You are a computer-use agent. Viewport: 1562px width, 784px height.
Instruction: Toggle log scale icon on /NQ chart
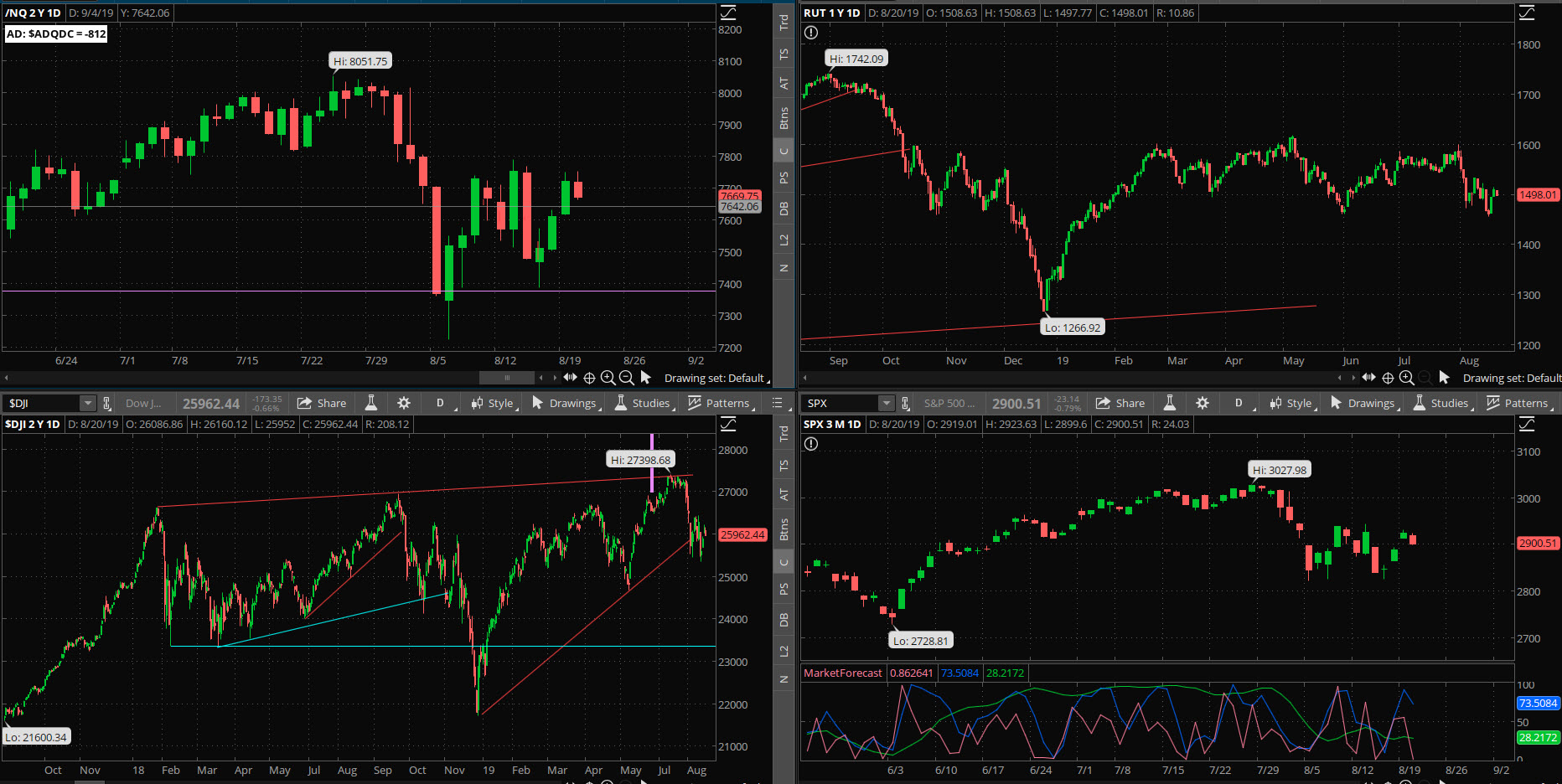click(728, 13)
